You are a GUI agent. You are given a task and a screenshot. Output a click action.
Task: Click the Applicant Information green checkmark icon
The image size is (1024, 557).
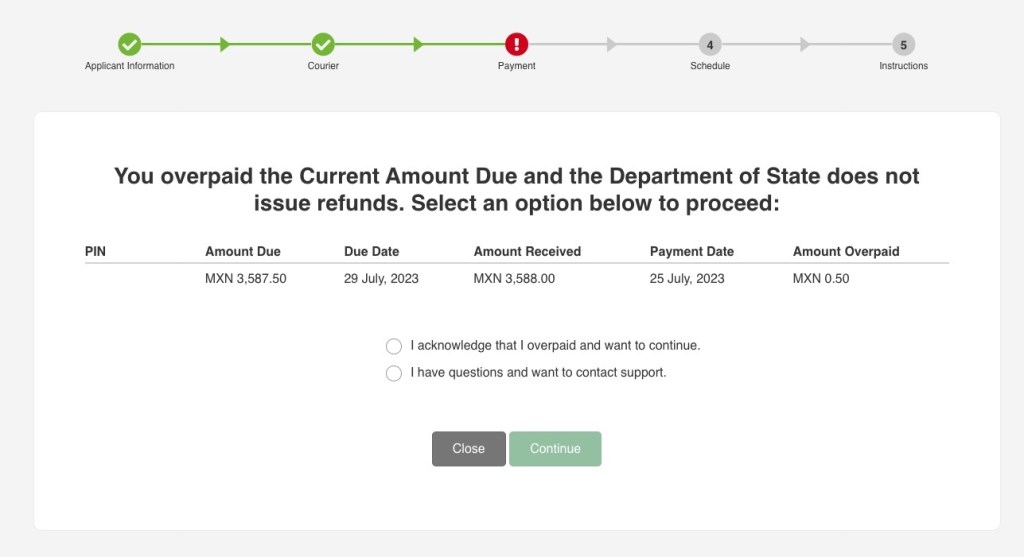coord(129,44)
